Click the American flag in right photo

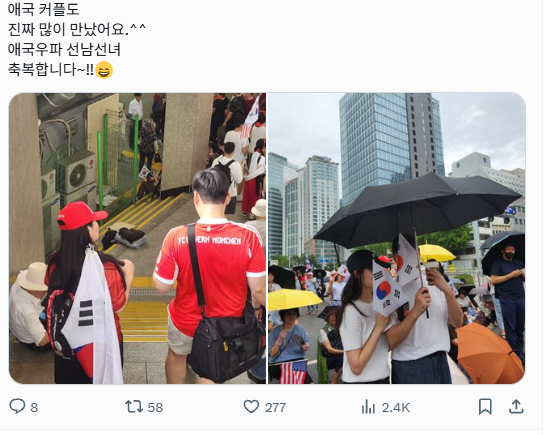(293, 372)
